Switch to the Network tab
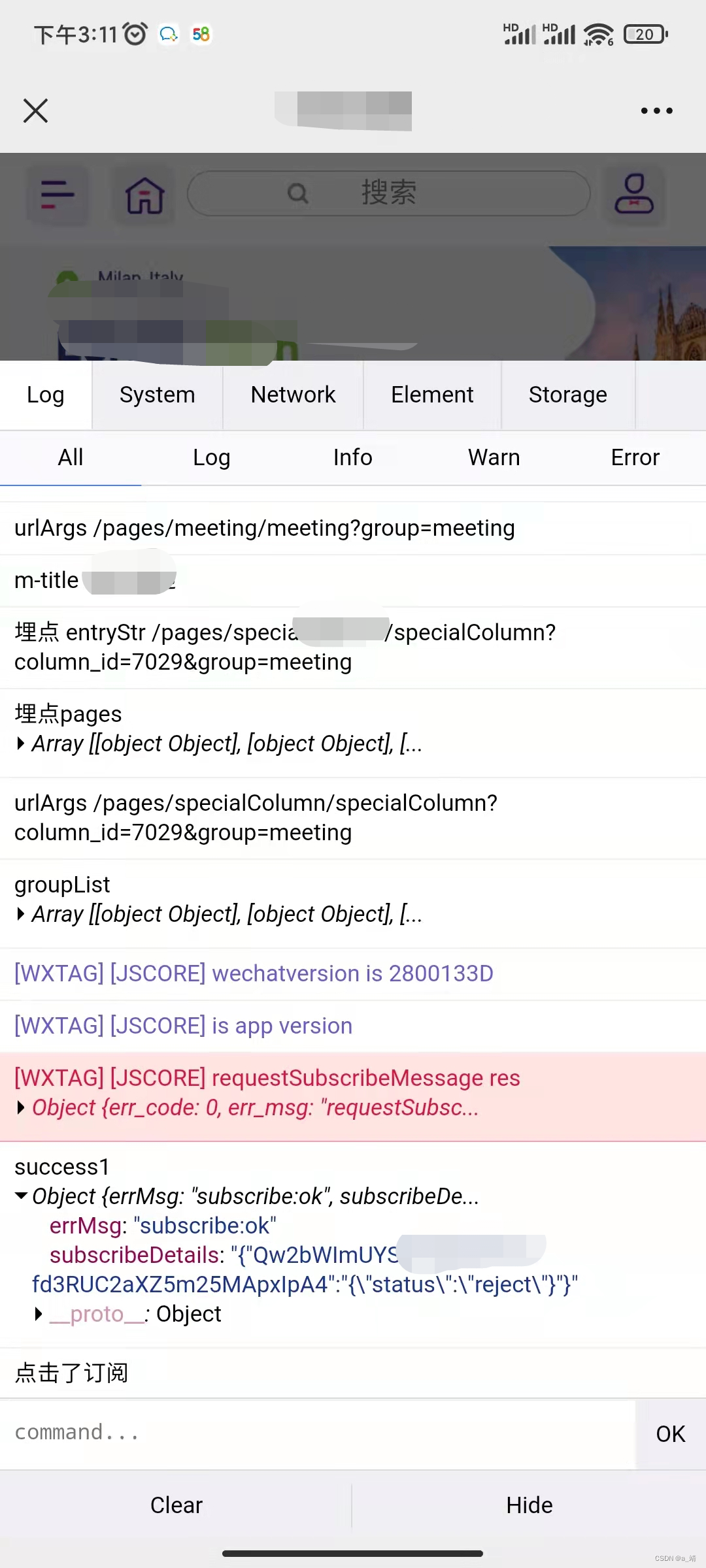The width and height of the screenshot is (706, 1568). pyautogui.click(x=293, y=394)
